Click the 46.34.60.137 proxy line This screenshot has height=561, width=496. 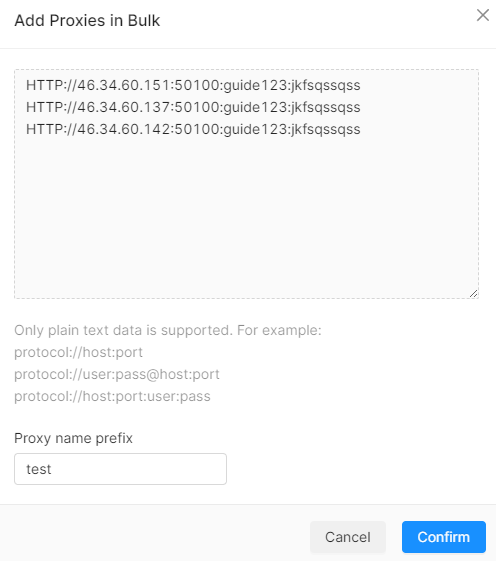[193, 107]
